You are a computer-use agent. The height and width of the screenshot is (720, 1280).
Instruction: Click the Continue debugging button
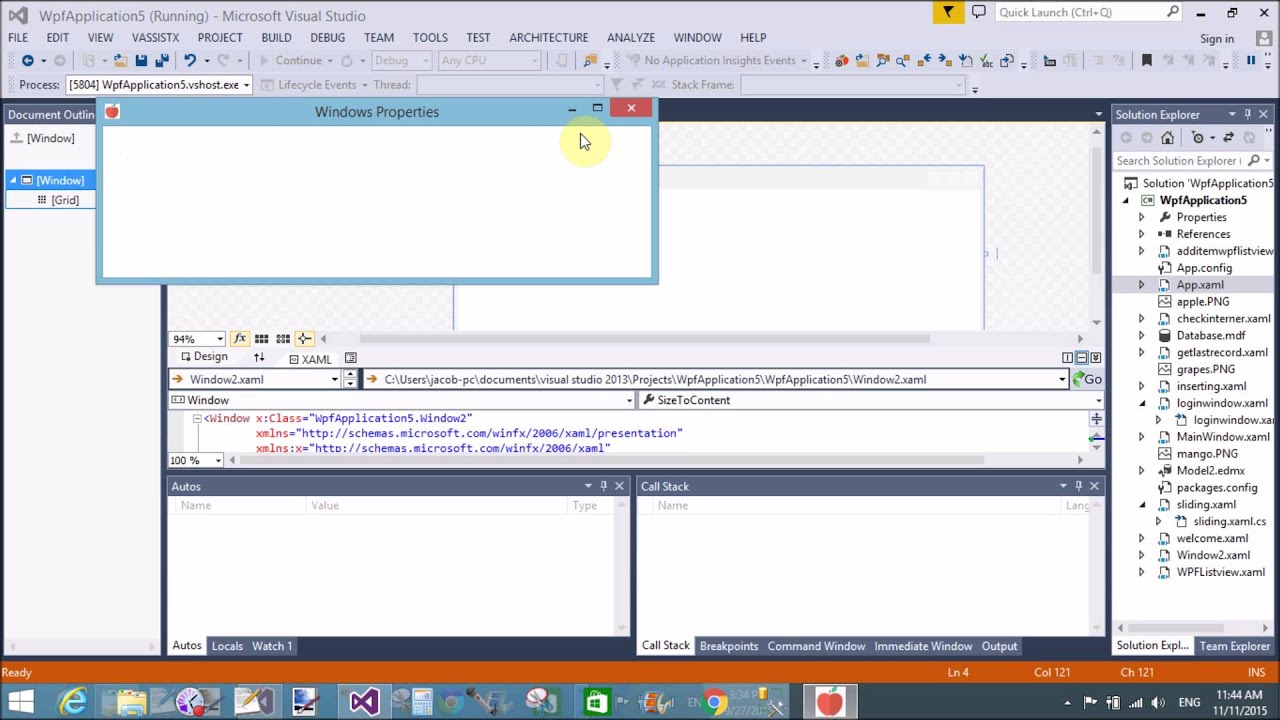(290, 61)
